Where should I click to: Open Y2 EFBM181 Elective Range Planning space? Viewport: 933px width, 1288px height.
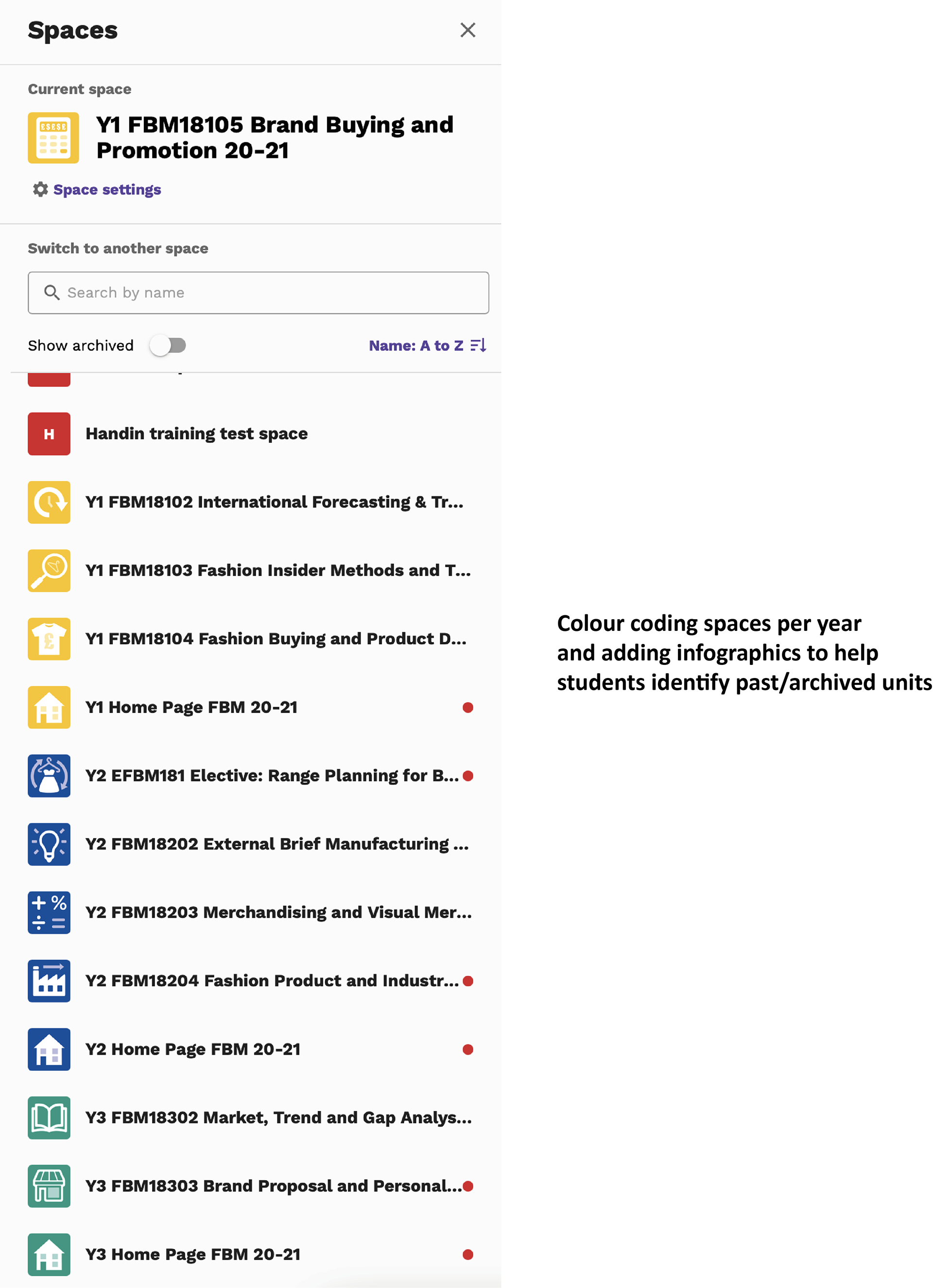tap(272, 776)
